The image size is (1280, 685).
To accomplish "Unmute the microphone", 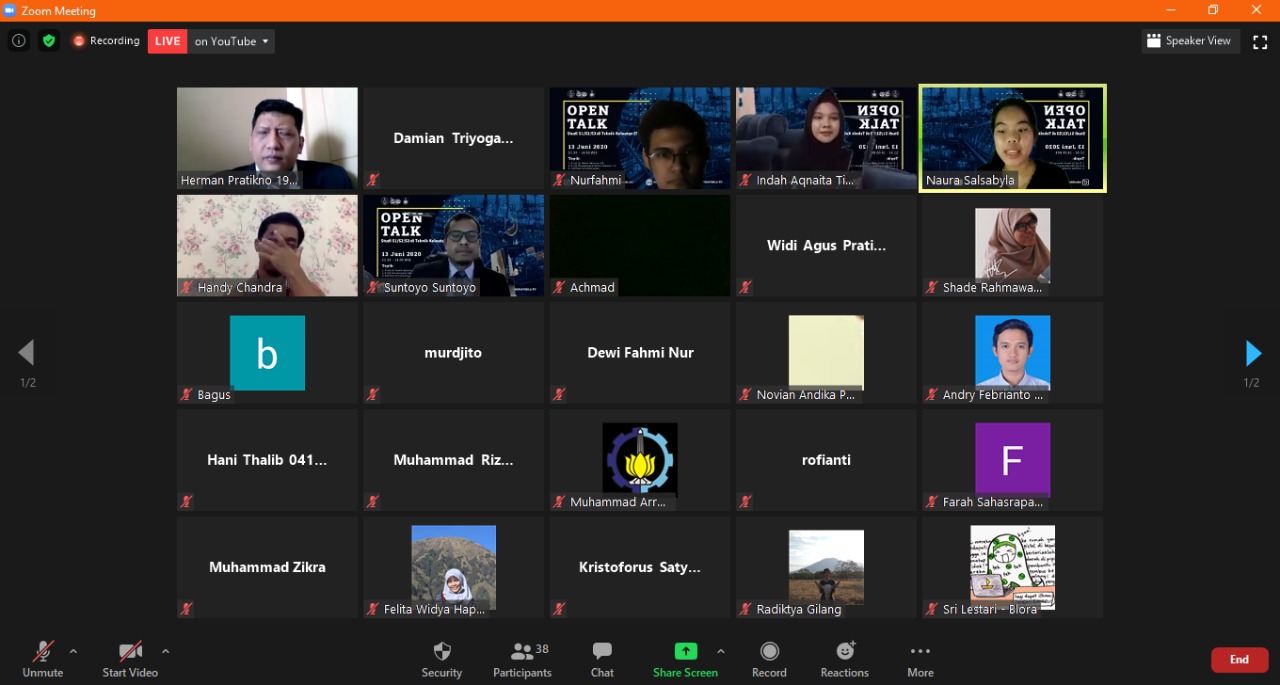I will click(43, 652).
